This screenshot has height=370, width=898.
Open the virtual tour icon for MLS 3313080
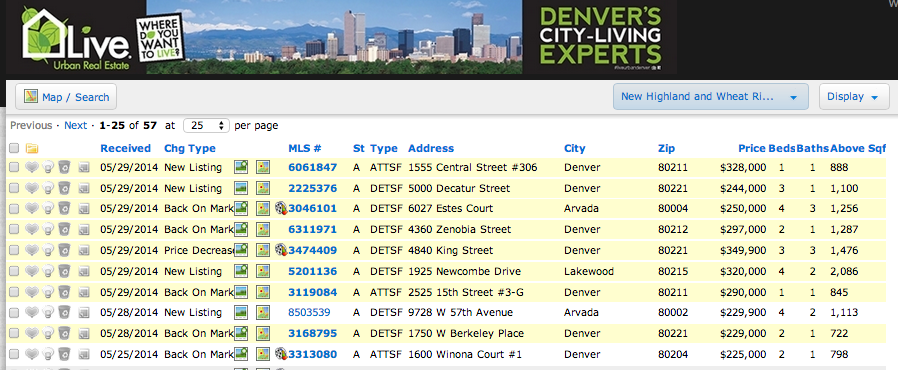point(281,354)
